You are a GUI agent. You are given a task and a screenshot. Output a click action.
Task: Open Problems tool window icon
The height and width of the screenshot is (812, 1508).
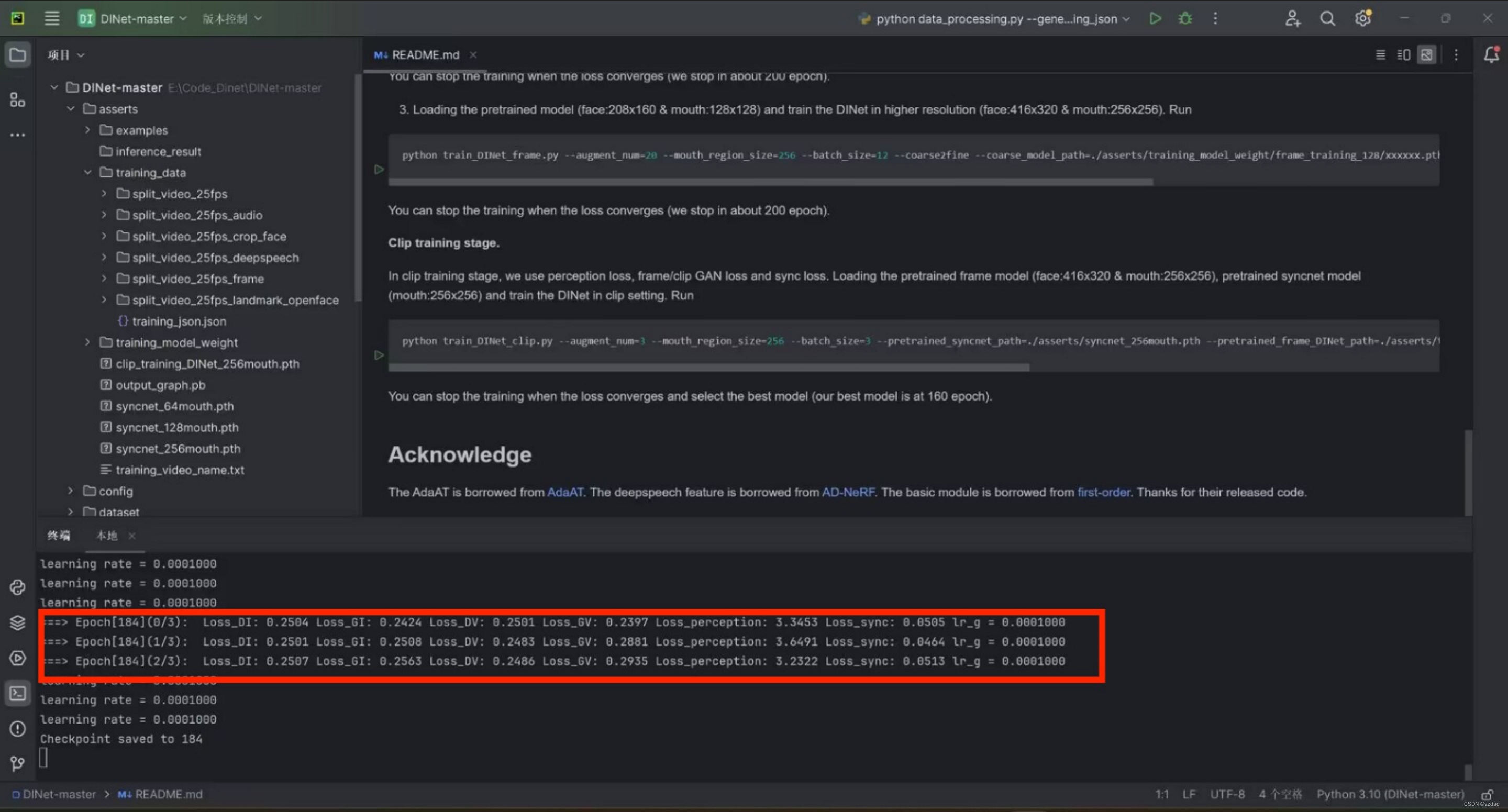point(17,728)
